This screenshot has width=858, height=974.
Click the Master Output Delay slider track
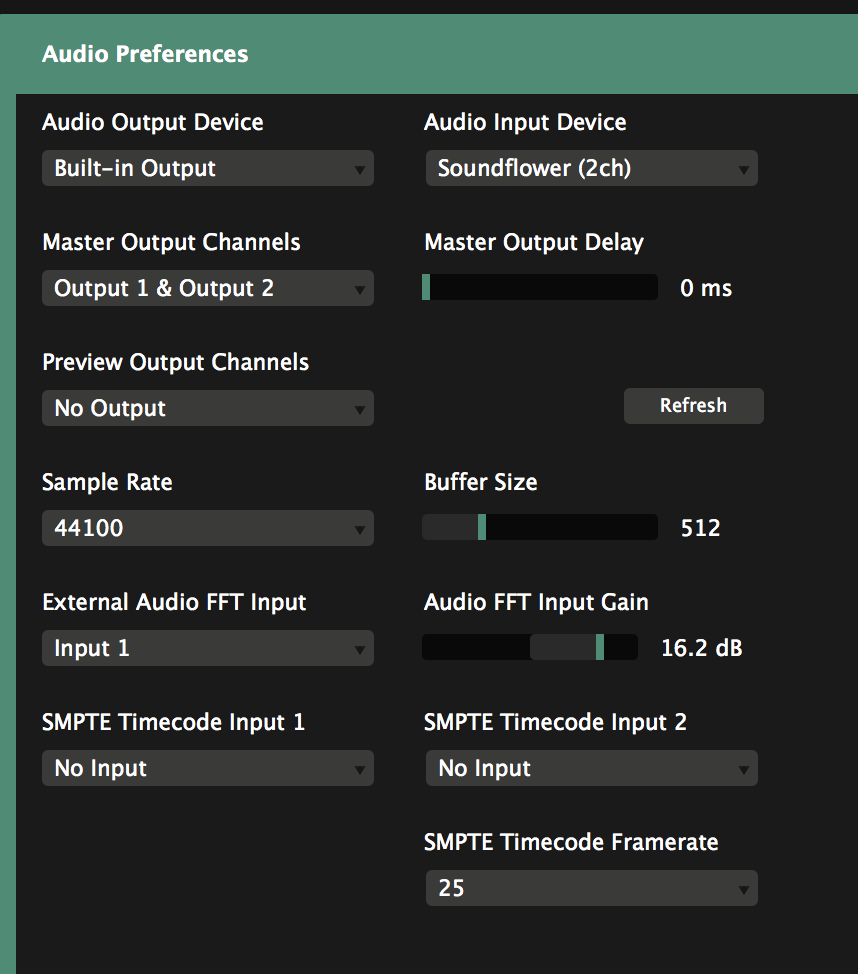click(540, 288)
